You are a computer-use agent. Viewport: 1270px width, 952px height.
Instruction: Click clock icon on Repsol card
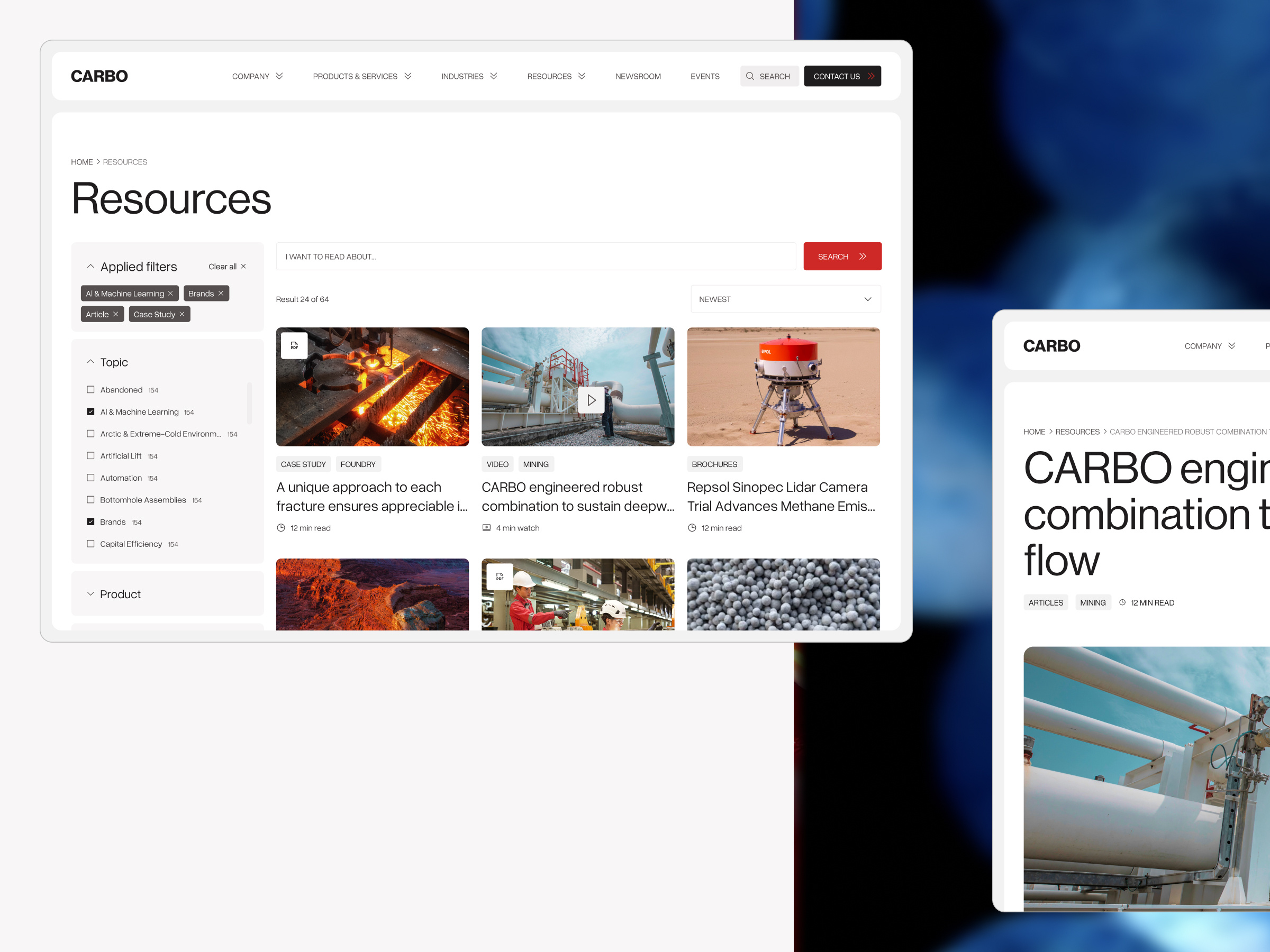[x=692, y=528]
